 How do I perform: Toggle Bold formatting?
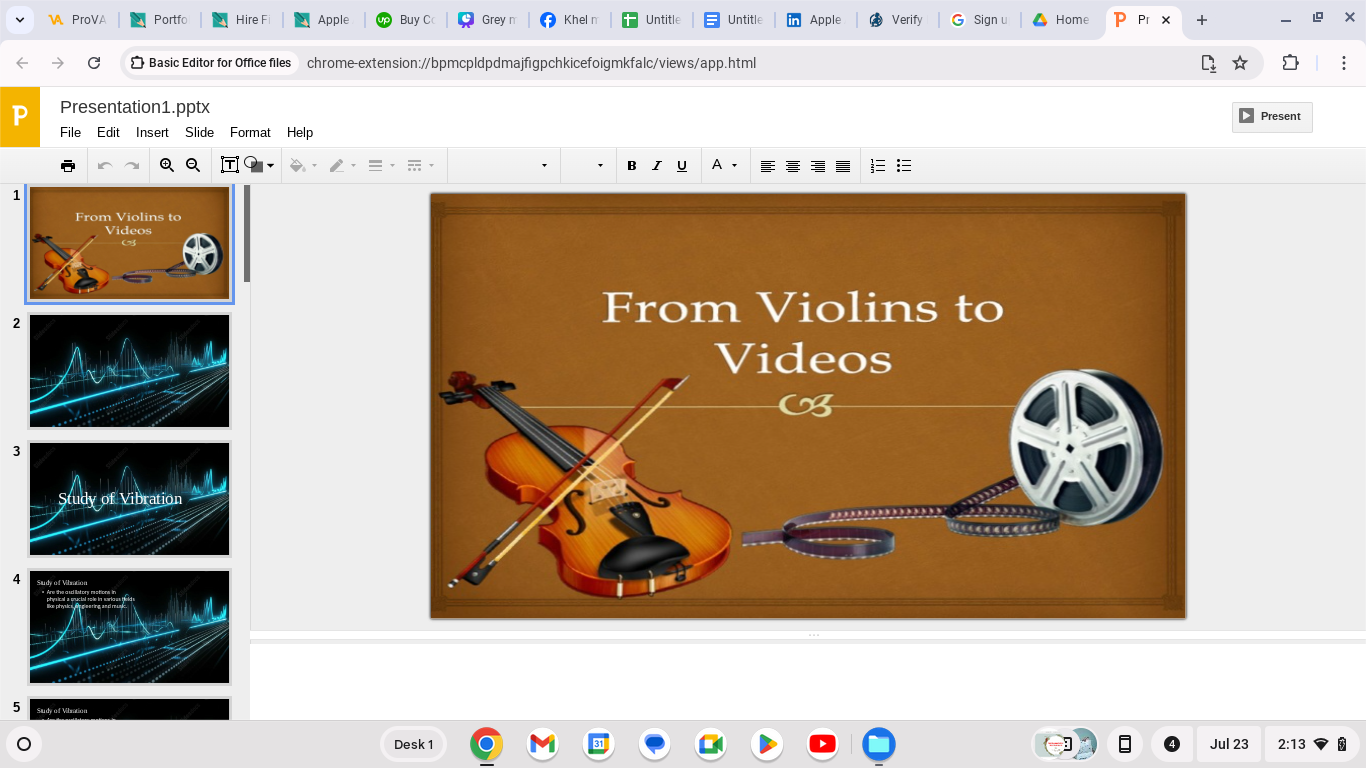[x=632, y=166]
